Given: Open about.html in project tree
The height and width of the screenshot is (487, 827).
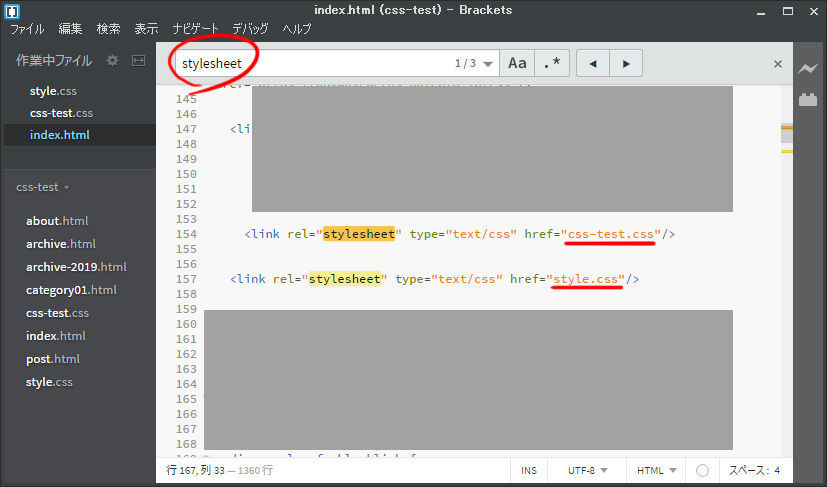Looking at the screenshot, I should [57, 221].
